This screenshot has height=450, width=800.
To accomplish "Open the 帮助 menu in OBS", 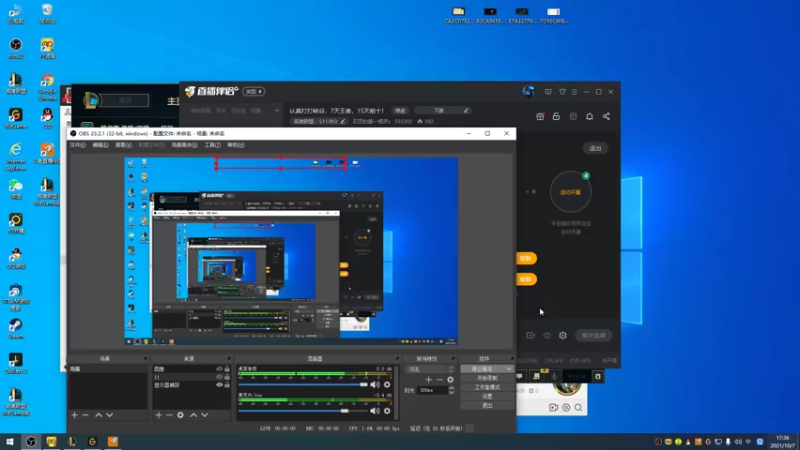I will click(x=236, y=145).
